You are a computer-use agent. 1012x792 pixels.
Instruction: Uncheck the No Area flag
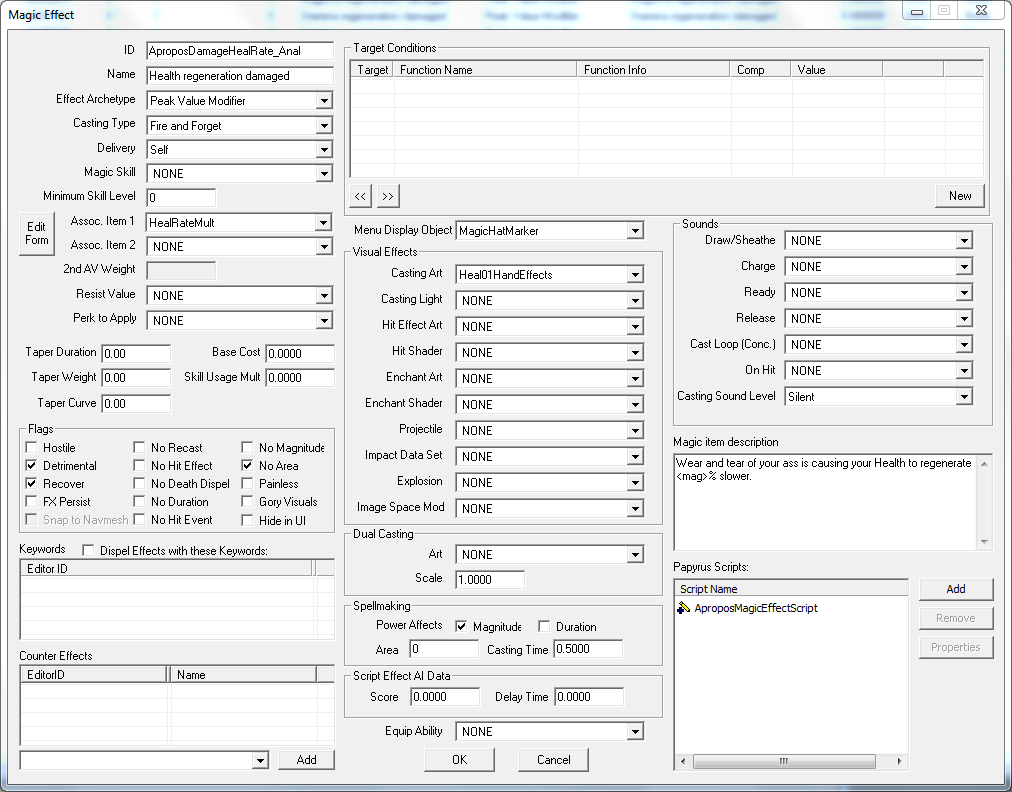pos(247,465)
